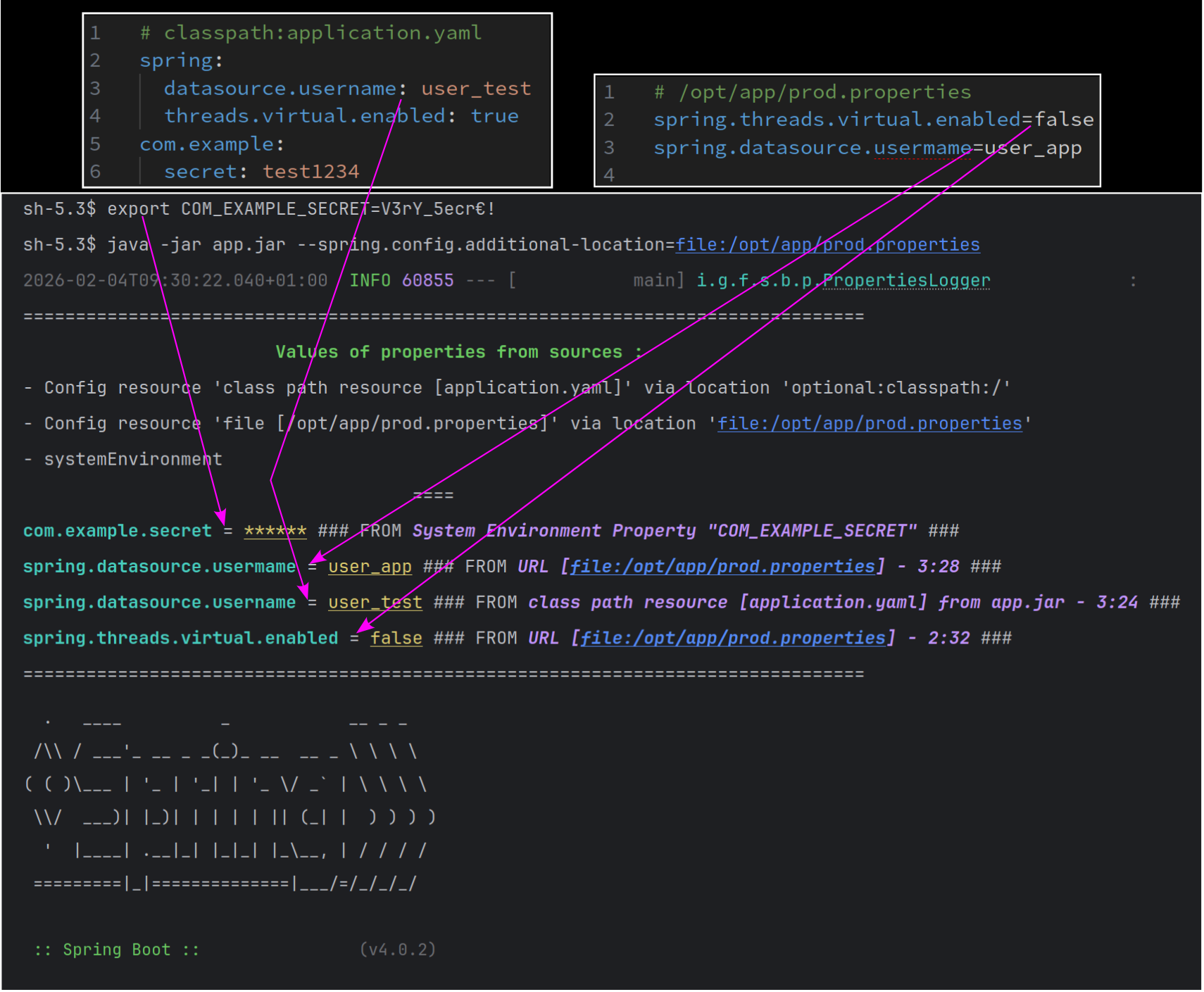The height and width of the screenshot is (992, 1204).
Task: Click the PropertiesLogger class link
Action: [906, 281]
